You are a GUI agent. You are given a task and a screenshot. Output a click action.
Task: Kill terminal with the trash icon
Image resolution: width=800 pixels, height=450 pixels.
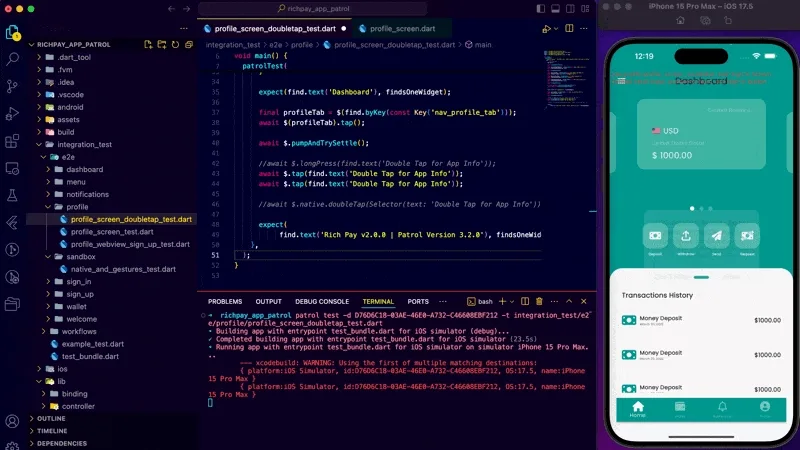click(x=540, y=301)
